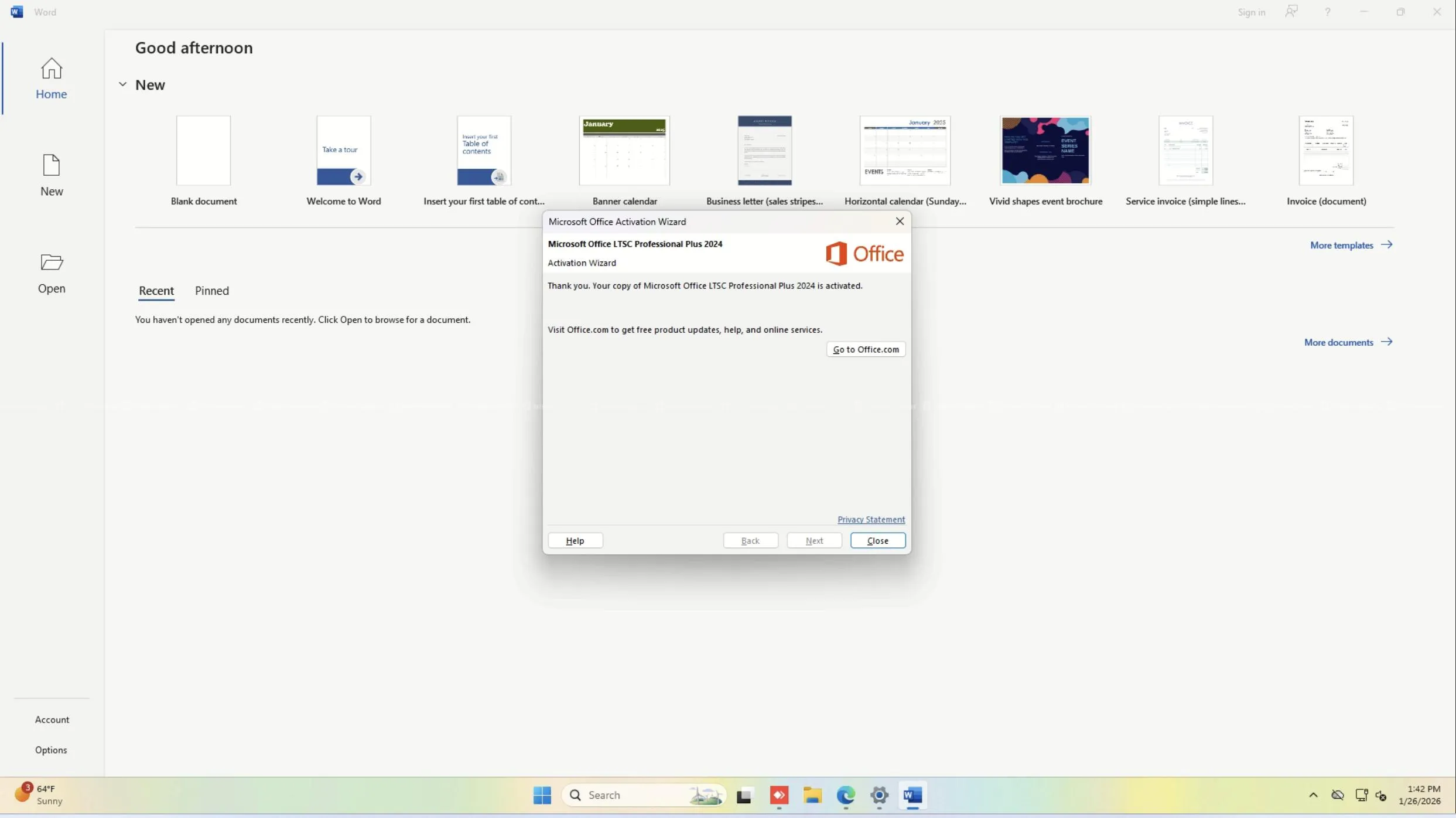Image resolution: width=1456 pixels, height=818 pixels.
Task: Open the Settings gear in taskbar
Action: (879, 795)
